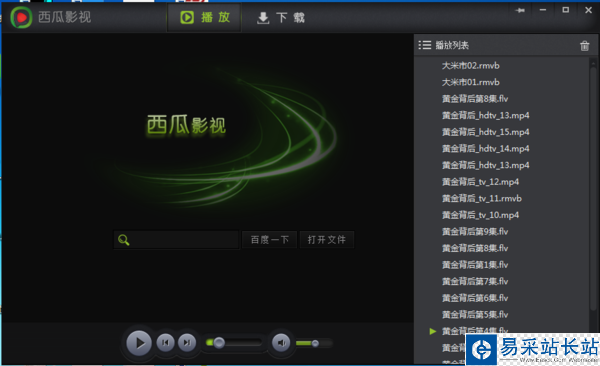Image resolution: width=600 pixels, height=366 pixels.
Task: Select 黄金背后_tv_10.mp4 in the playlist
Action: [x=480, y=215]
